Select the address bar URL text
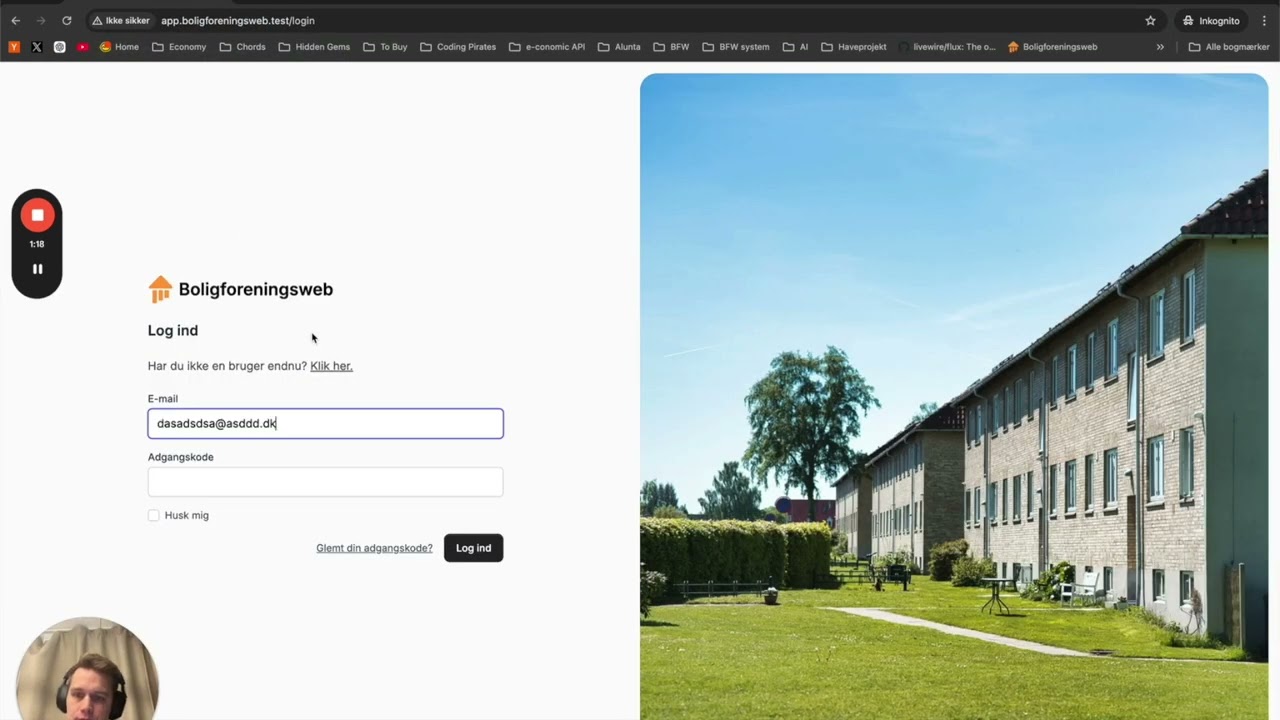1280x720 pixels. 238,20
